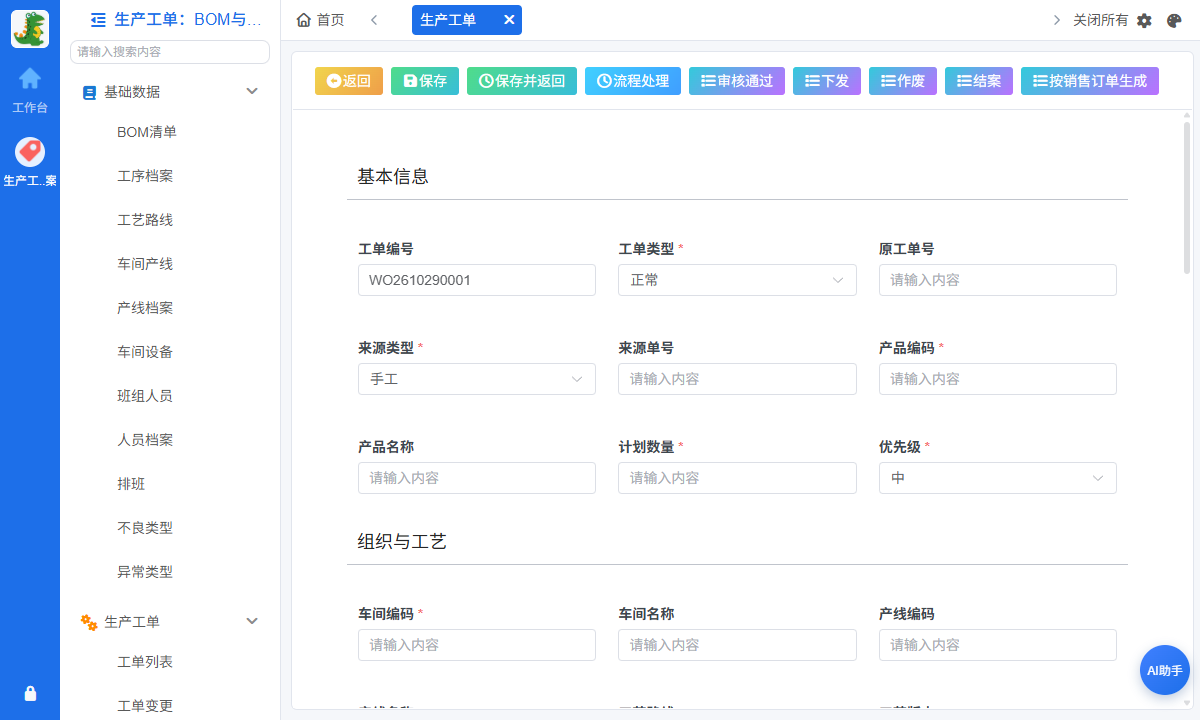Click the 生产工单 gears icon

point(89,622)
